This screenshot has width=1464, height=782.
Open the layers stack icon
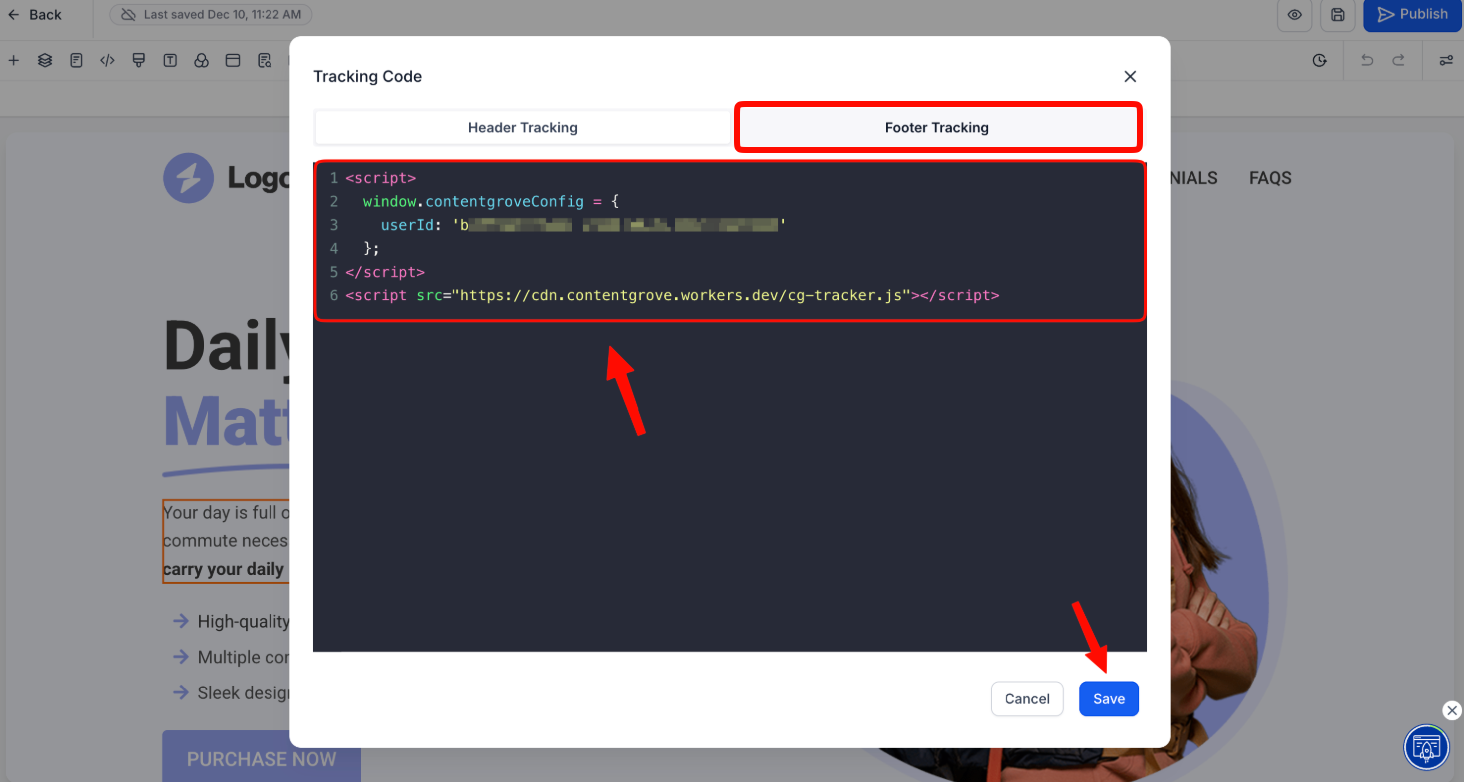click(45, 61)
